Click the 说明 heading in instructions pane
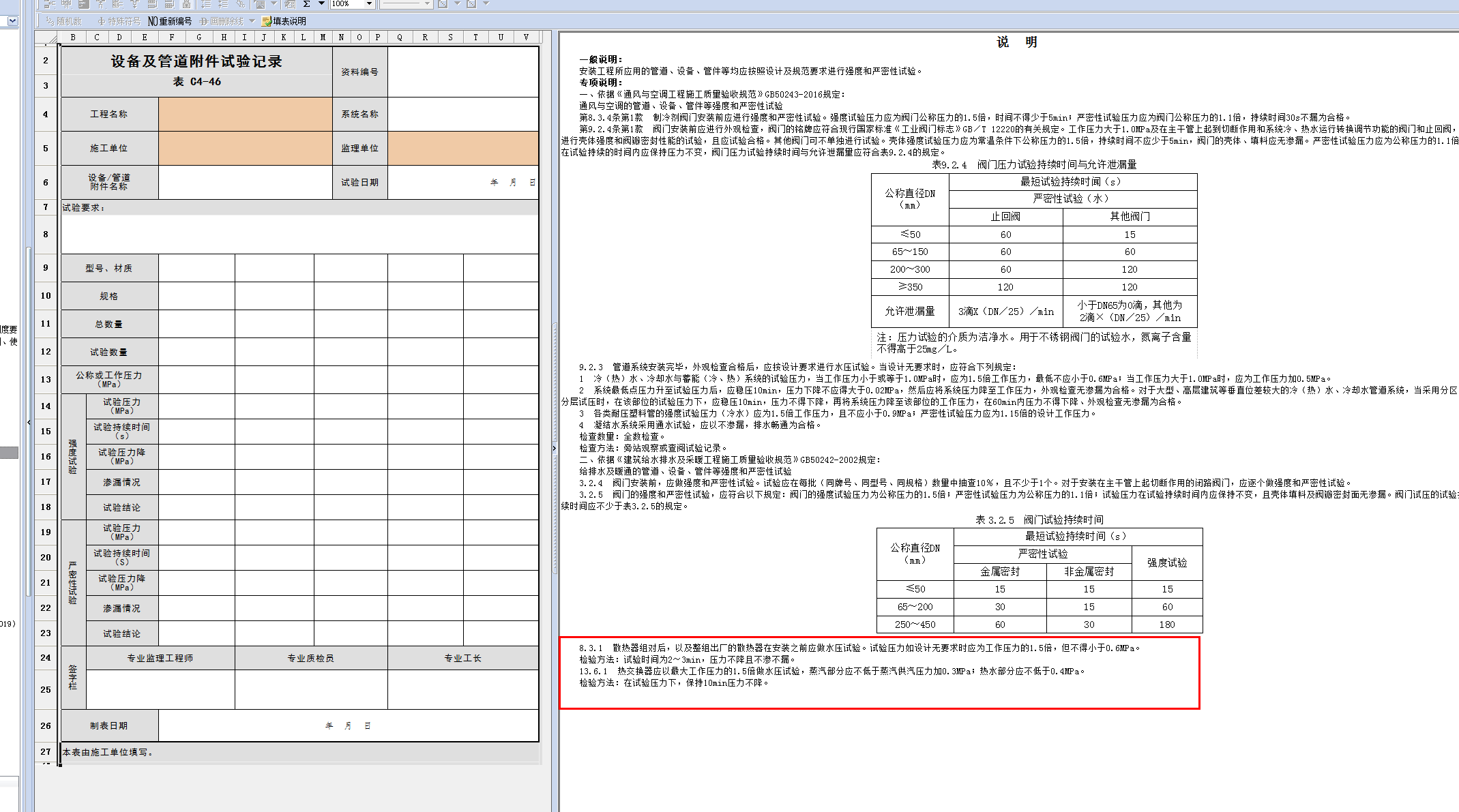Screen dimensions: 1459x812 pyautogui.click(x=1016, y=42)
